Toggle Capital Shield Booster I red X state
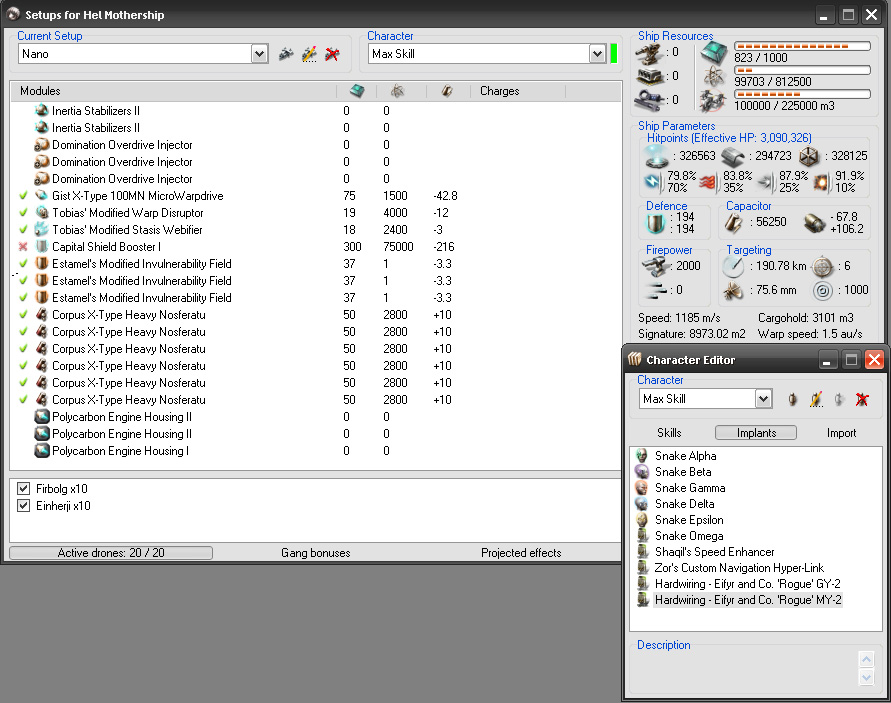 [23, 247]
